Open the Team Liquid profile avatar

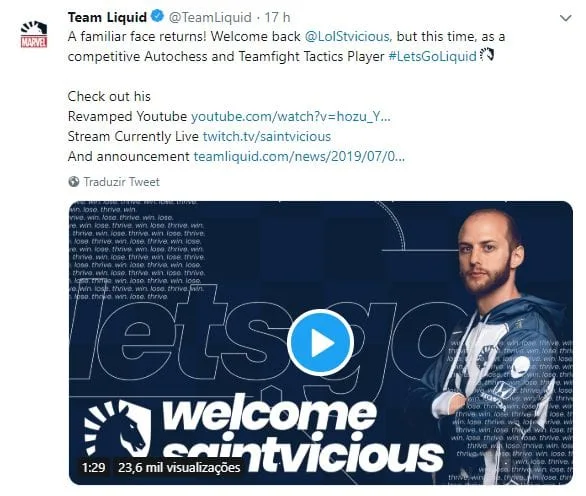coord(34,34)
